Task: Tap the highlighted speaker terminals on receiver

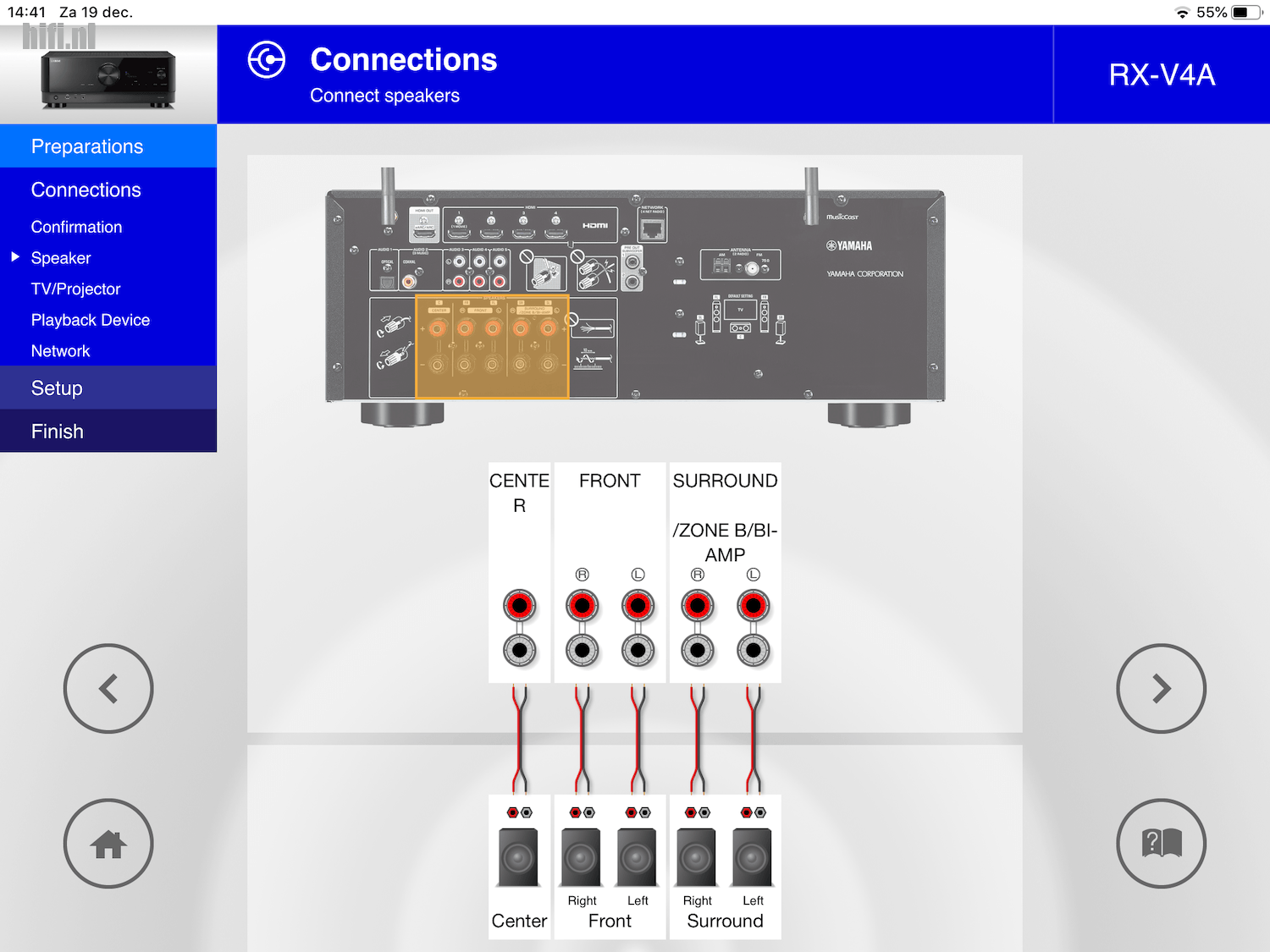Action: click(x=492, y=347)
